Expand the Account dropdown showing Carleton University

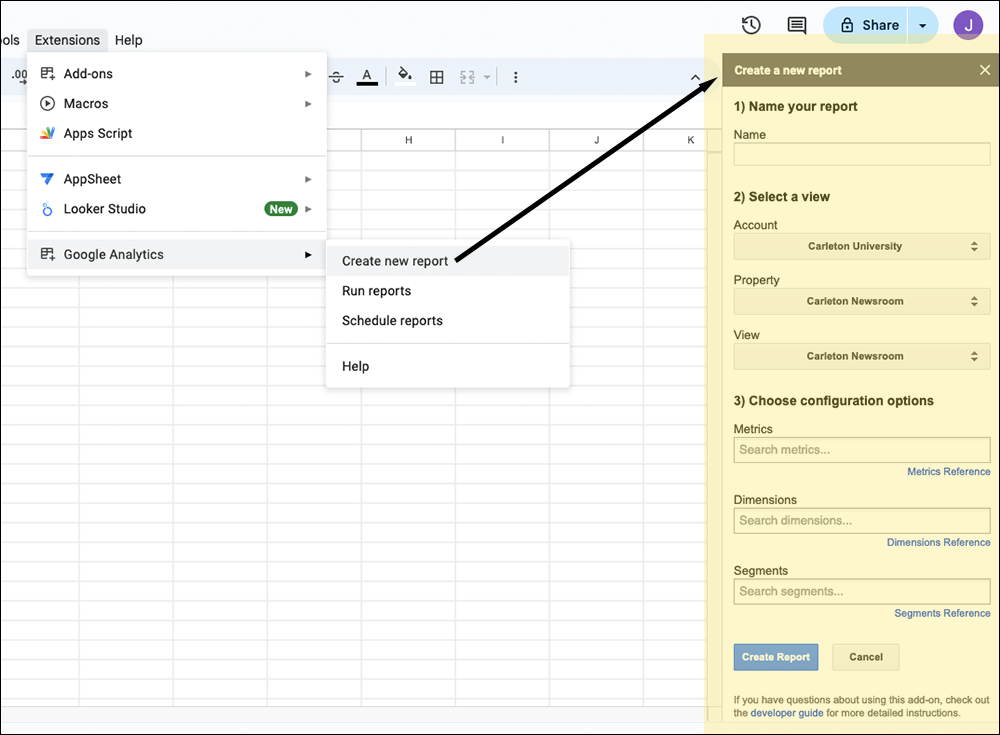pos(861,246)
